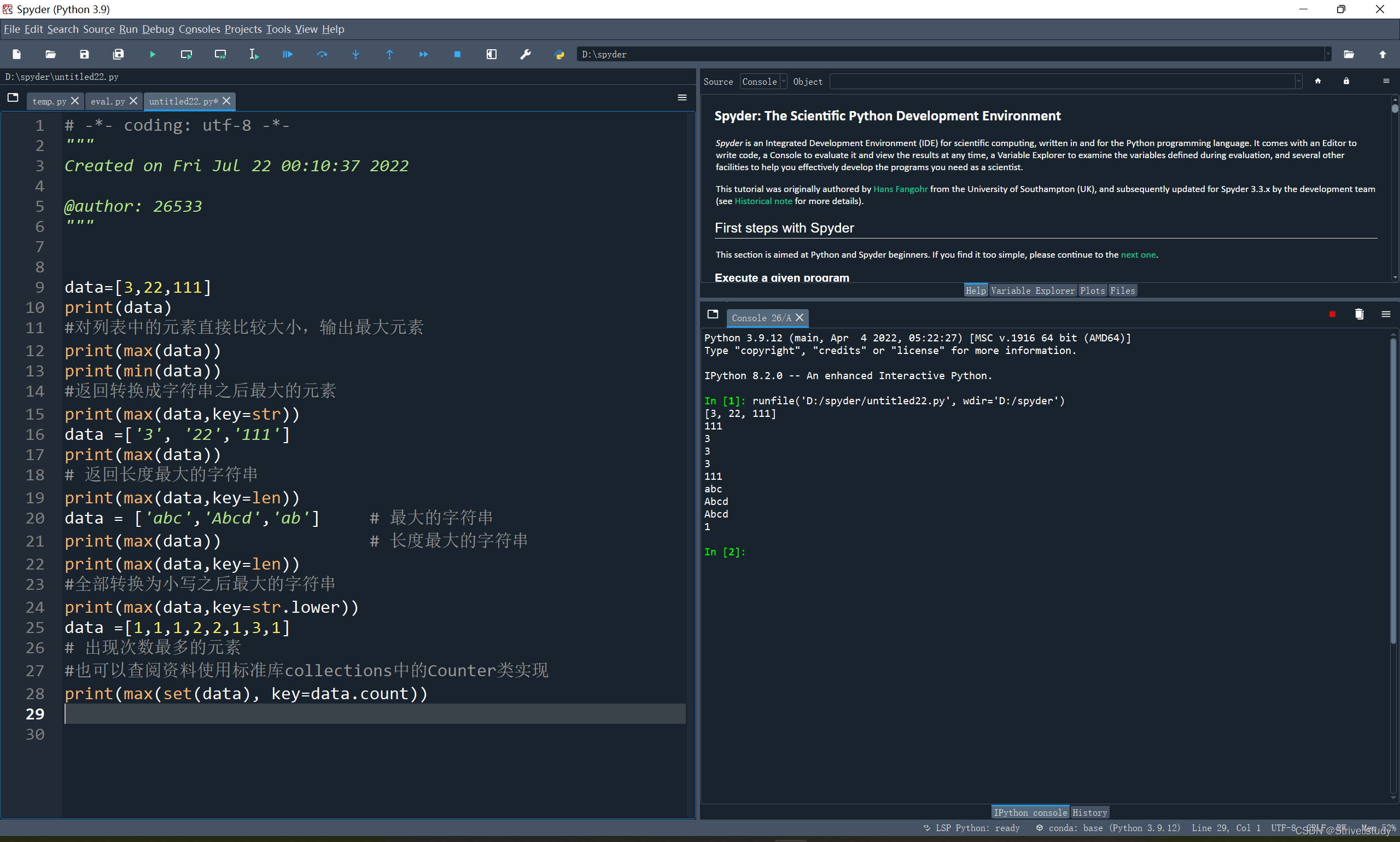
Task: Toggle the lock on the Help pane
Action: 1346,81
